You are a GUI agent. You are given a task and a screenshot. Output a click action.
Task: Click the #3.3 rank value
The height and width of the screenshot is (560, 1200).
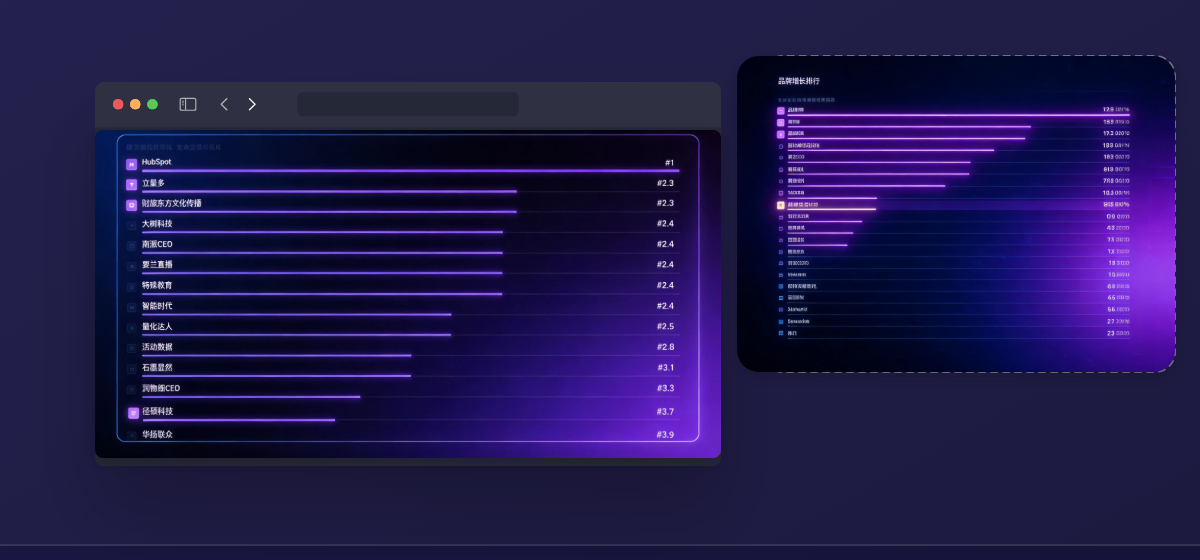pyautogui.click(x=665, y=388)
